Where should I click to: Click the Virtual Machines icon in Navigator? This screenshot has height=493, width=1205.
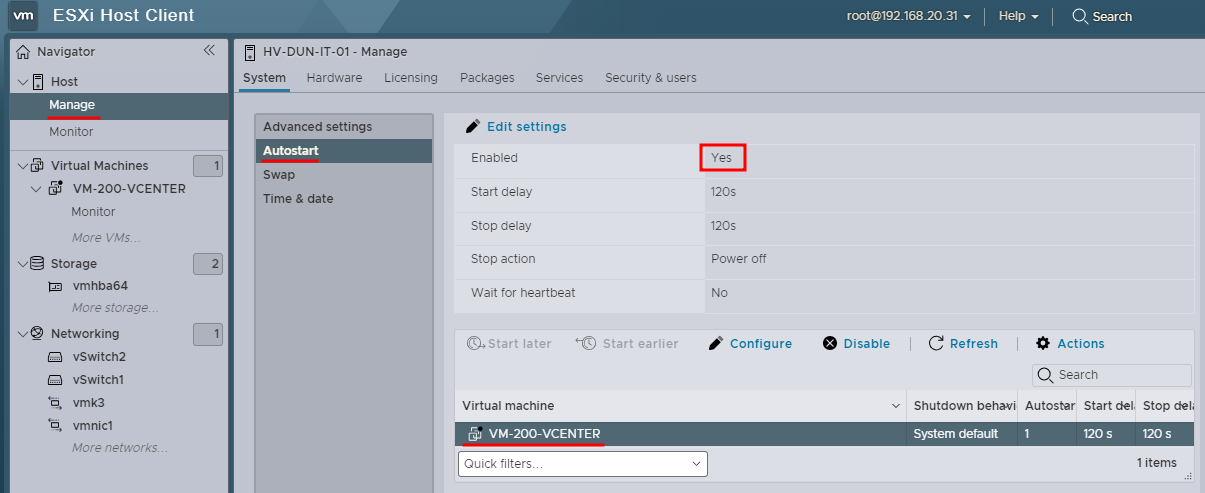tap(38, 165)
